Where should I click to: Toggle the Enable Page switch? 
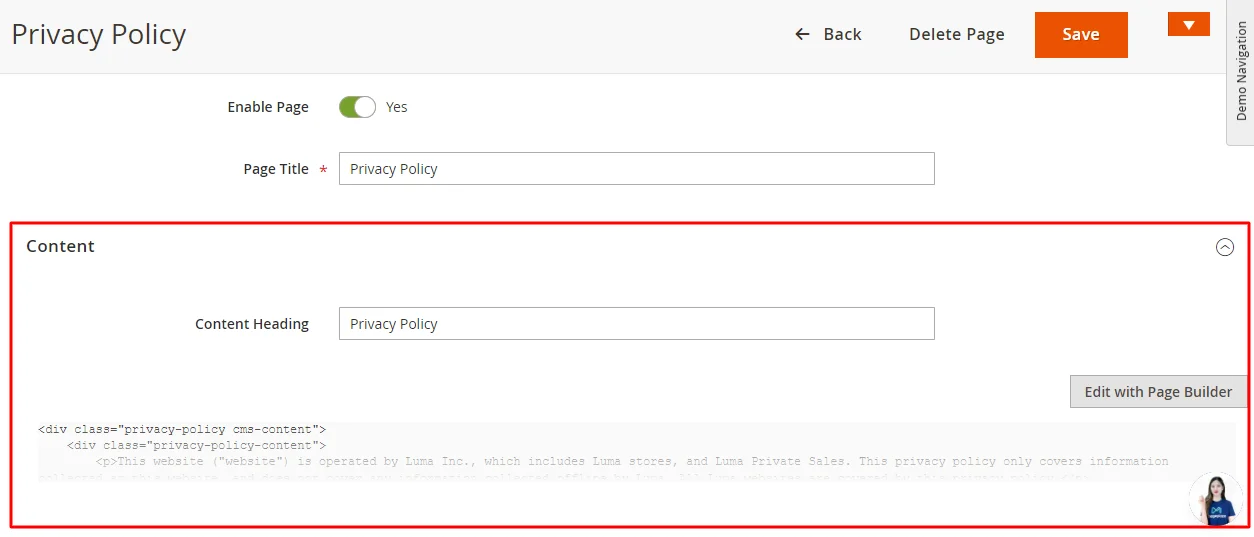click(x=357, y=107)
